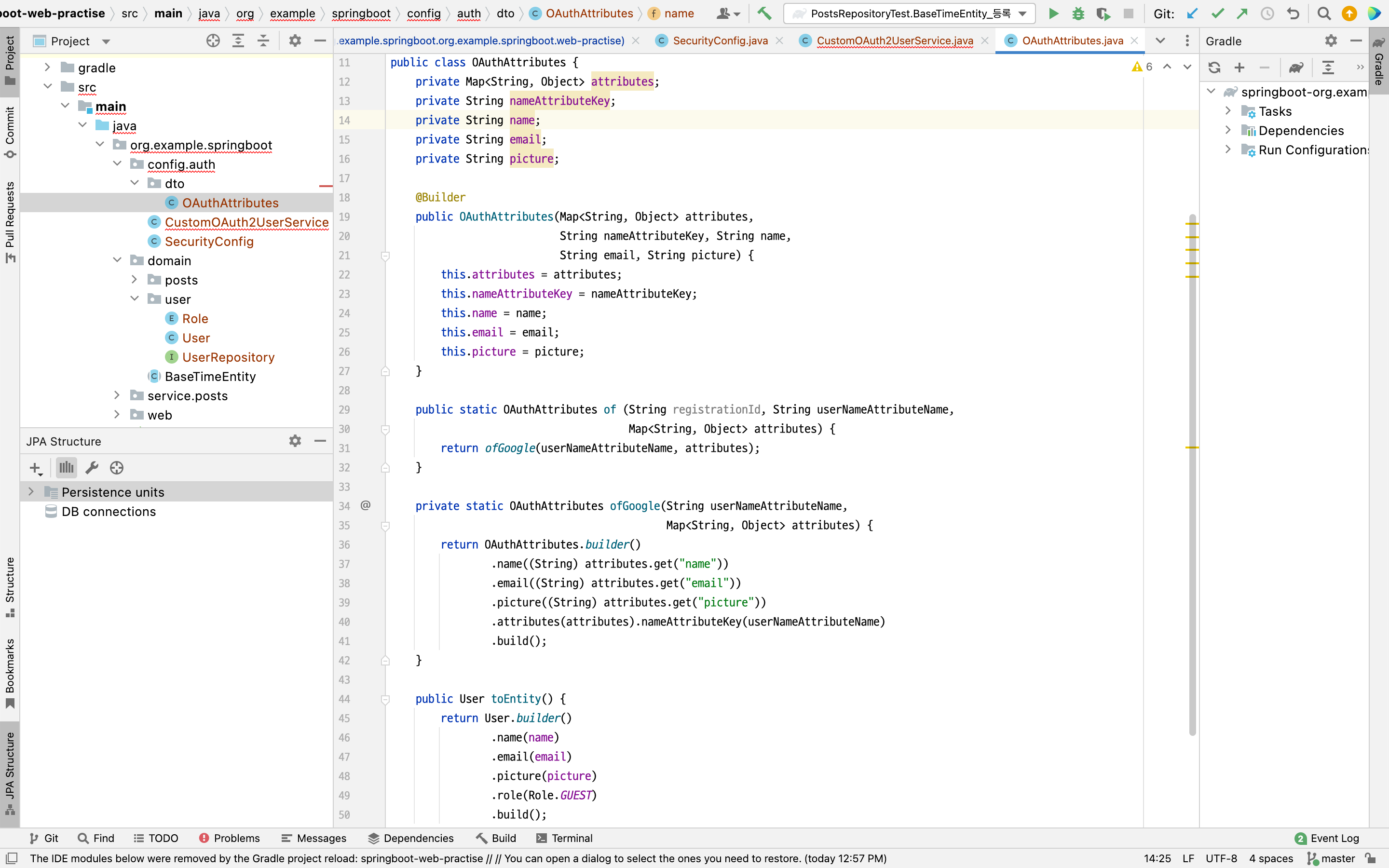
Task: Show hidden editor tabs via the chevron dropdown
Action: click(1160, 41)
